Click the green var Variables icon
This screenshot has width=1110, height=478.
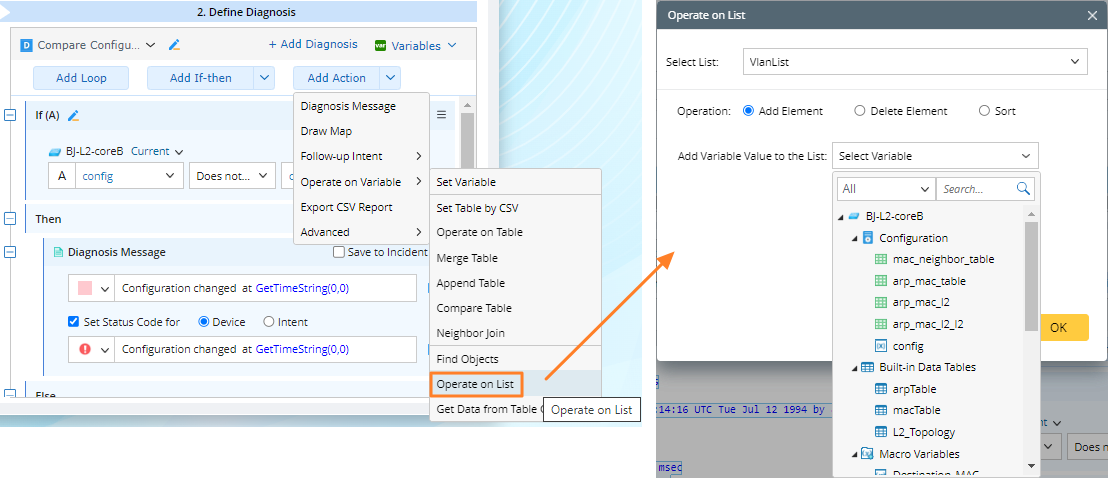[379, 45]
